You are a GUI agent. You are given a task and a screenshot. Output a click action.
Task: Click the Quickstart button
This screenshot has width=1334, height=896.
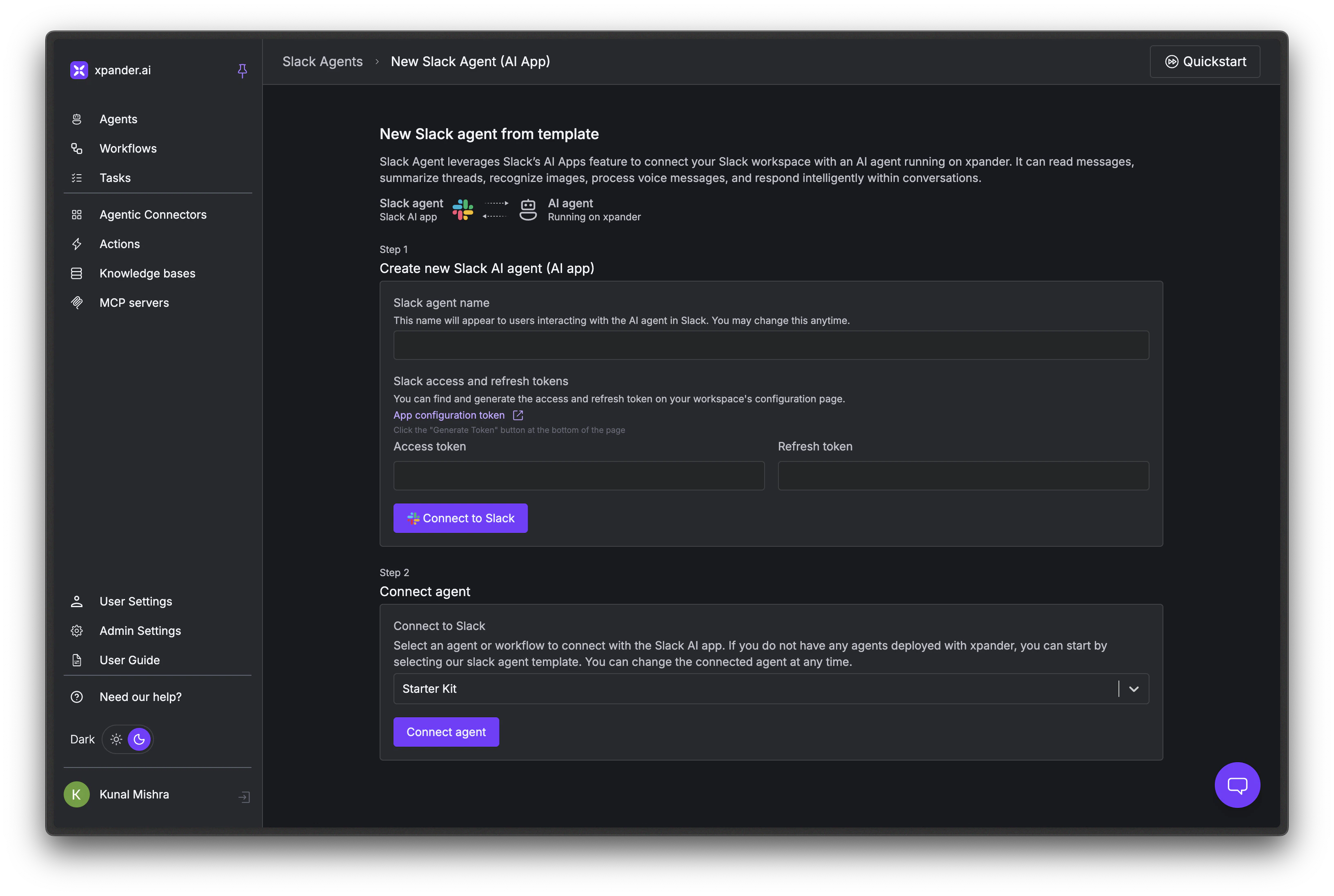click(1204, 61)
